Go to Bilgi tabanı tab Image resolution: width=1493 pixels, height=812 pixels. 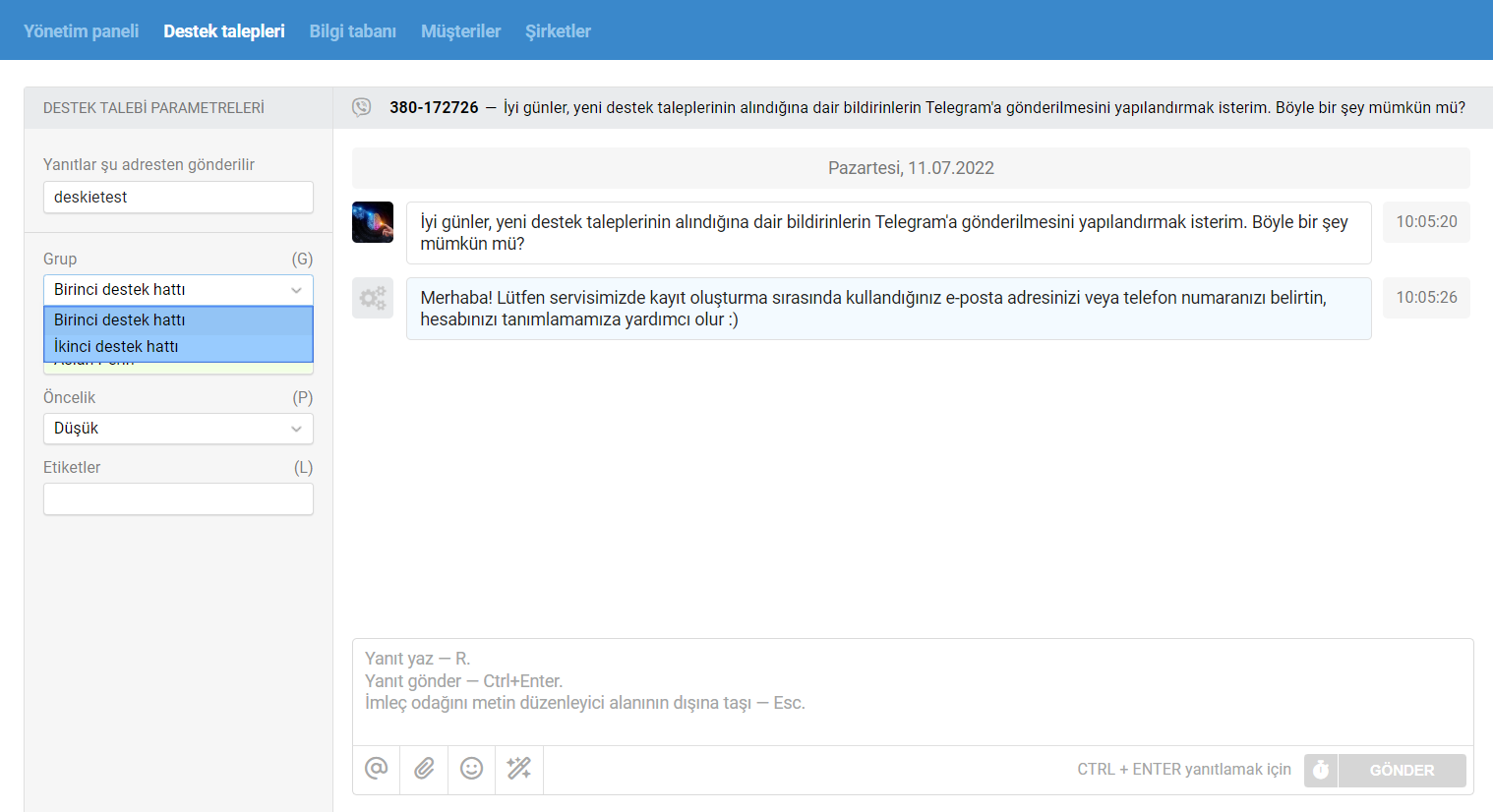point(353,31)
